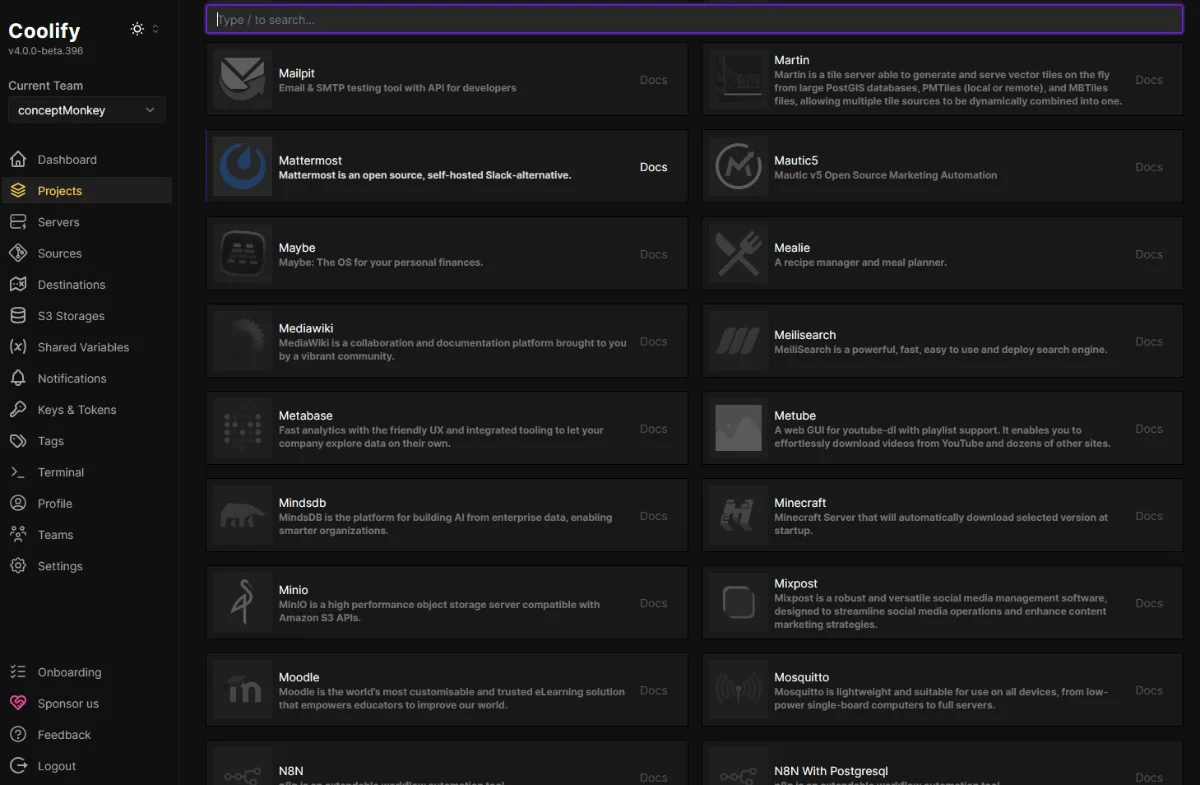1200x785 pixels.
Task: Select the Metube service title
Action: [795, 415]
